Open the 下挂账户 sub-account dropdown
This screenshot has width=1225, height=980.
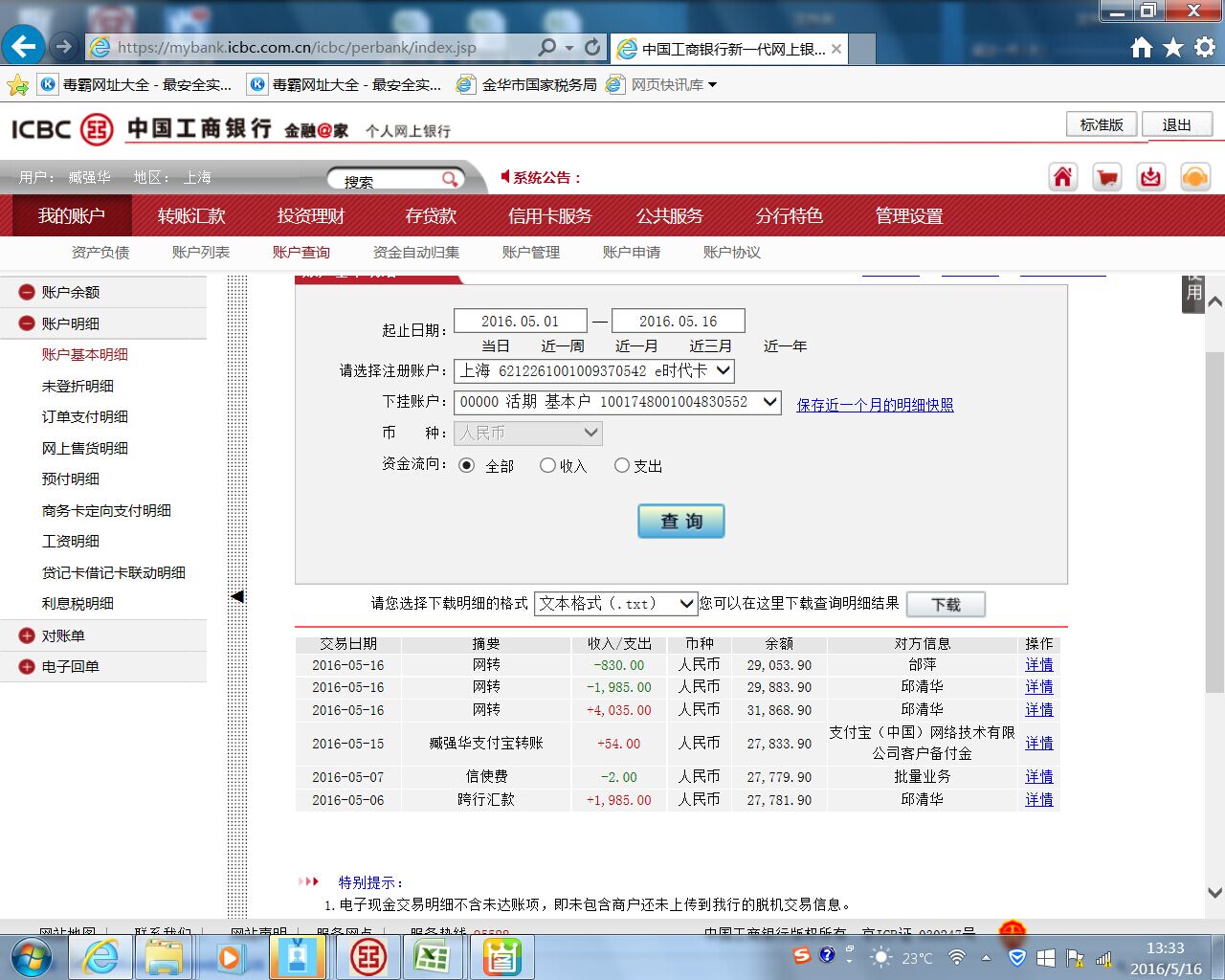point(617,402)
